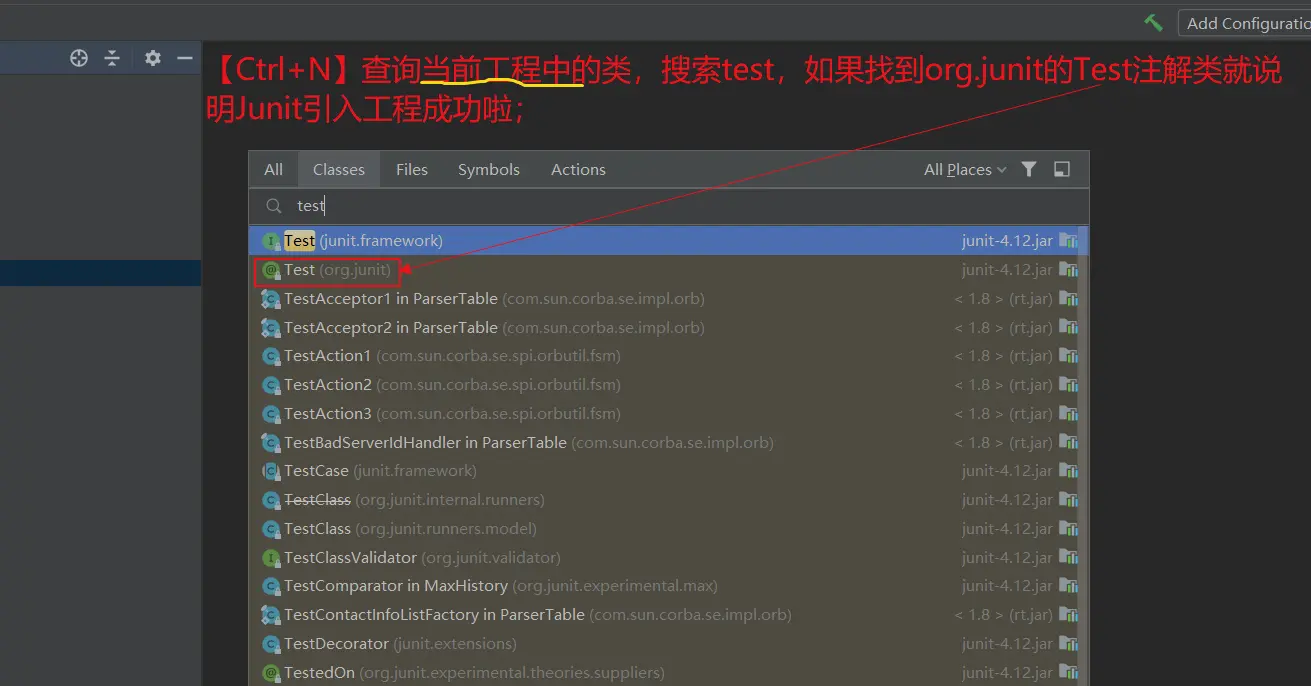Collapse all via the project panel icon
Screen dimensions: 1311x686
coord(112,58)
